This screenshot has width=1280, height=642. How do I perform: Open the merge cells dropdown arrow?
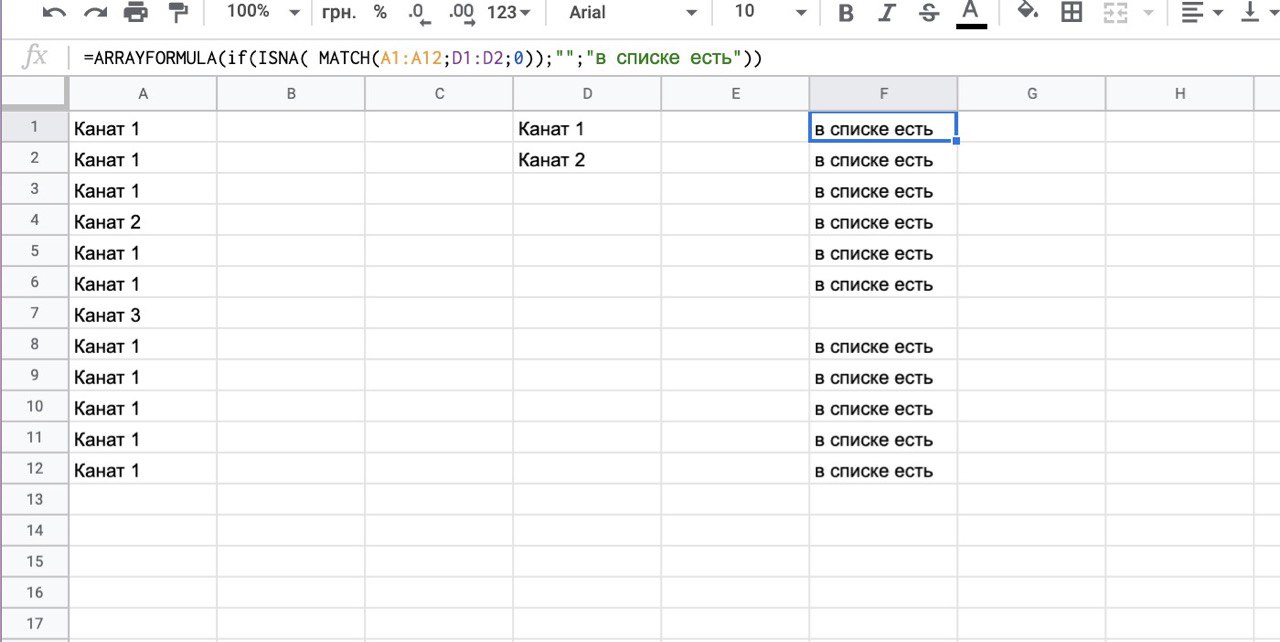click(x=1147, y=13)
